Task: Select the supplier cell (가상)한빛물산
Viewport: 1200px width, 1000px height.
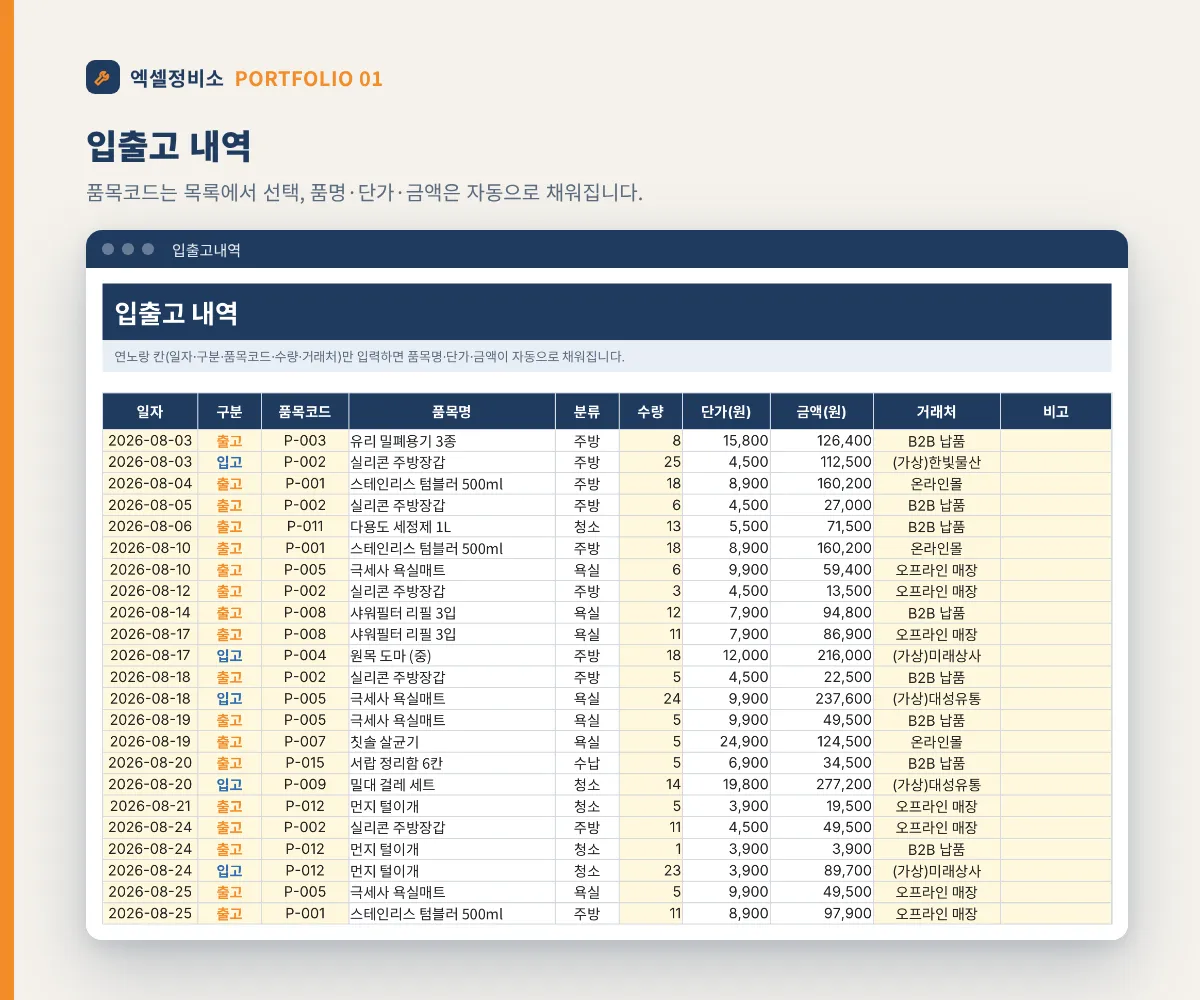Action: [x=937, y=462]
